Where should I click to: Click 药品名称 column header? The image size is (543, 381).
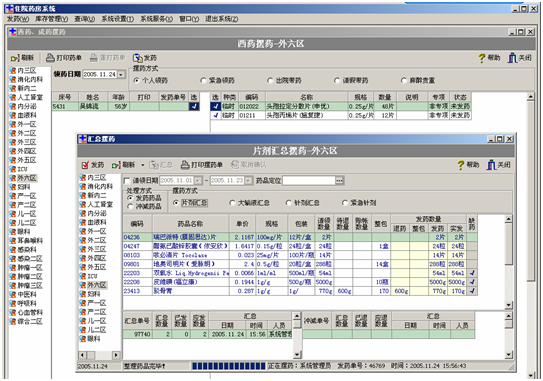point(190,224)
